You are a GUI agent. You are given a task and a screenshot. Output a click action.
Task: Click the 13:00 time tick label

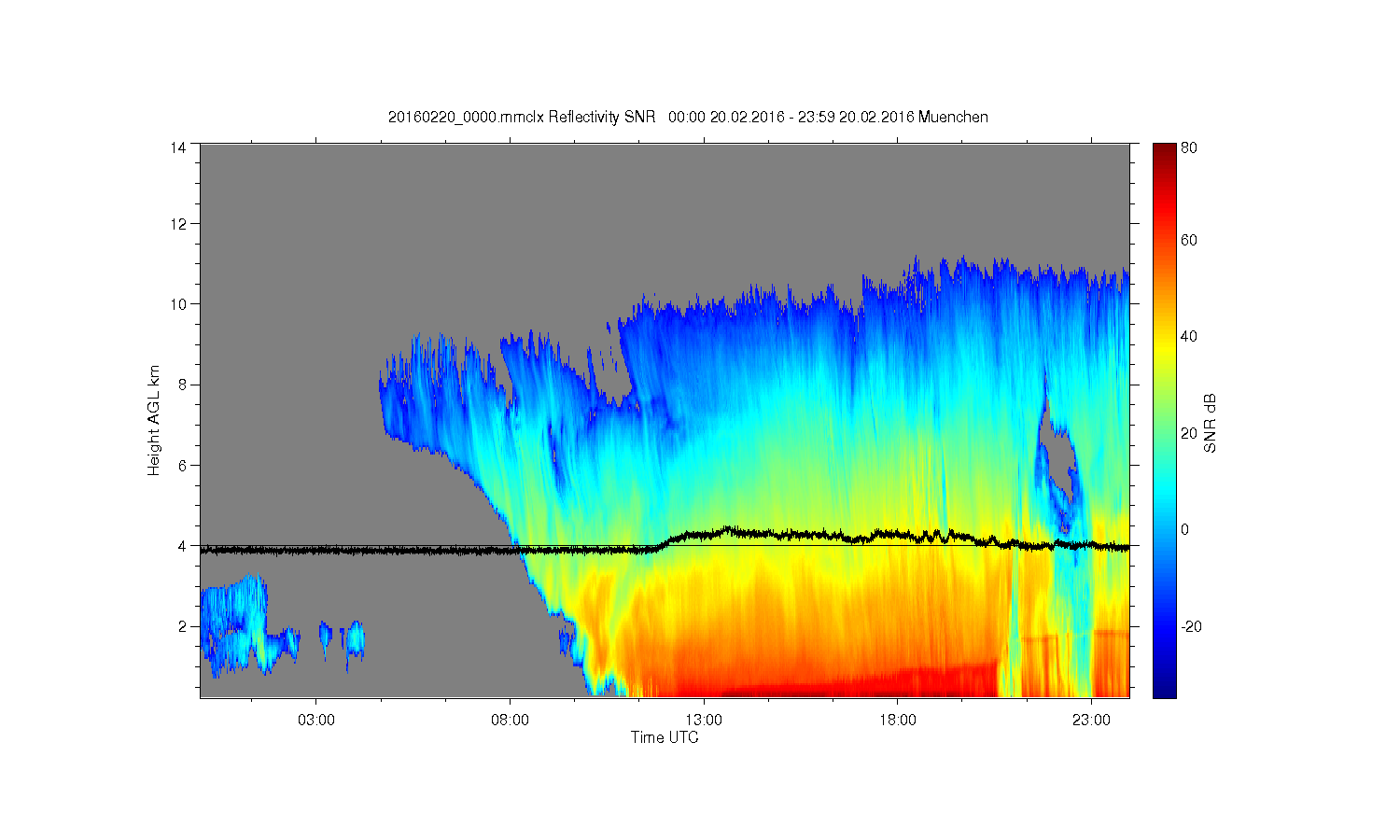(x=704, y=721)
